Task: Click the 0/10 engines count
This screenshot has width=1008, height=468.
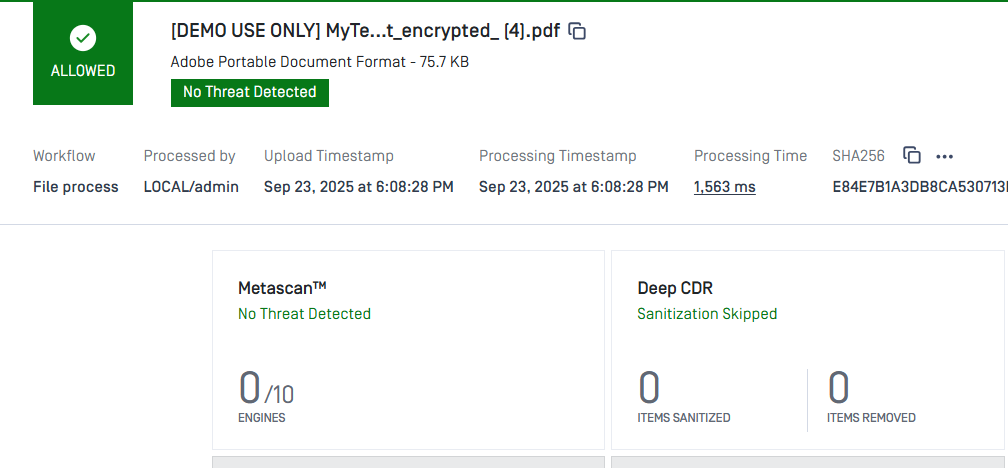Action: tap(266, 388)
